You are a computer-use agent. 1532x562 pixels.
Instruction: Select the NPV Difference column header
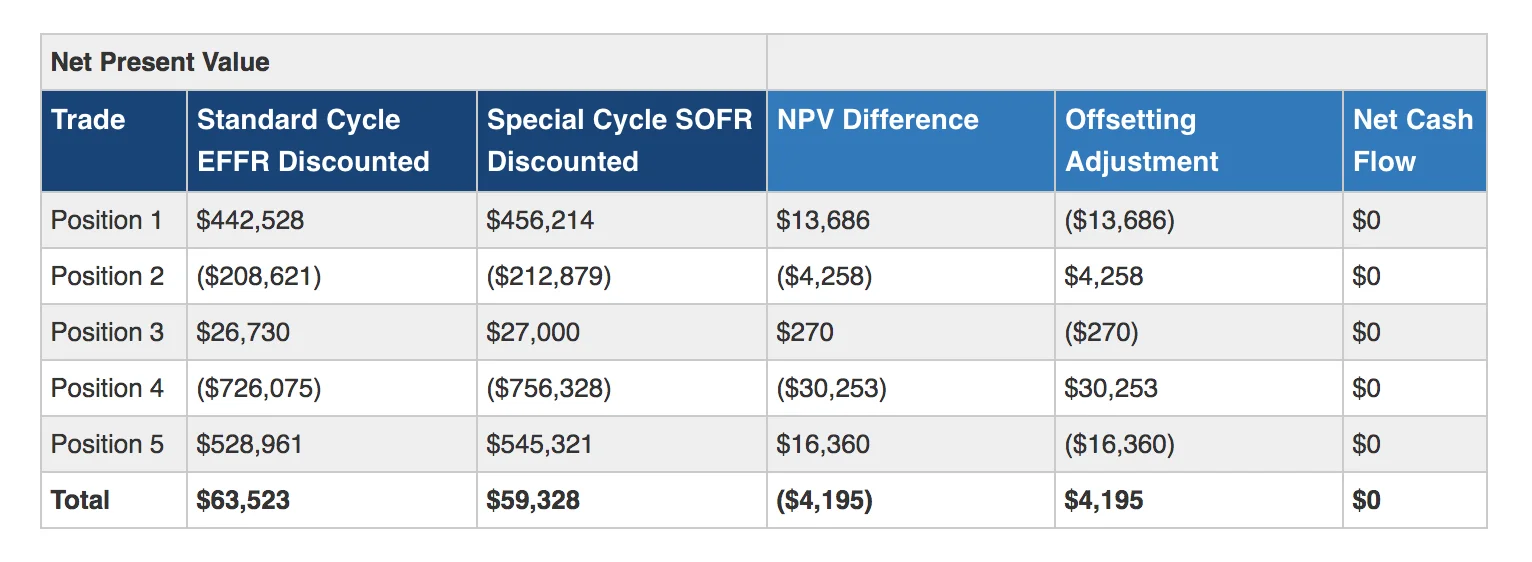point(877,120)
